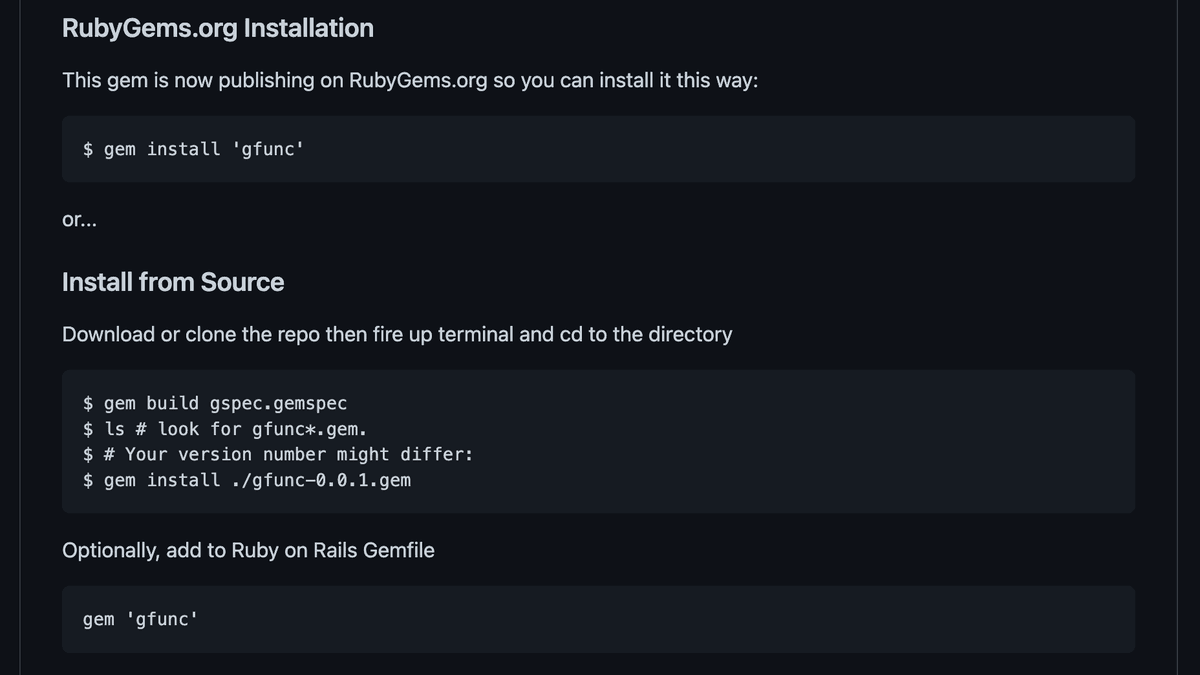Click the word 'RubyGems.org' in the paragraph
Screen dimensions: 1200x675
click(418, 80)
